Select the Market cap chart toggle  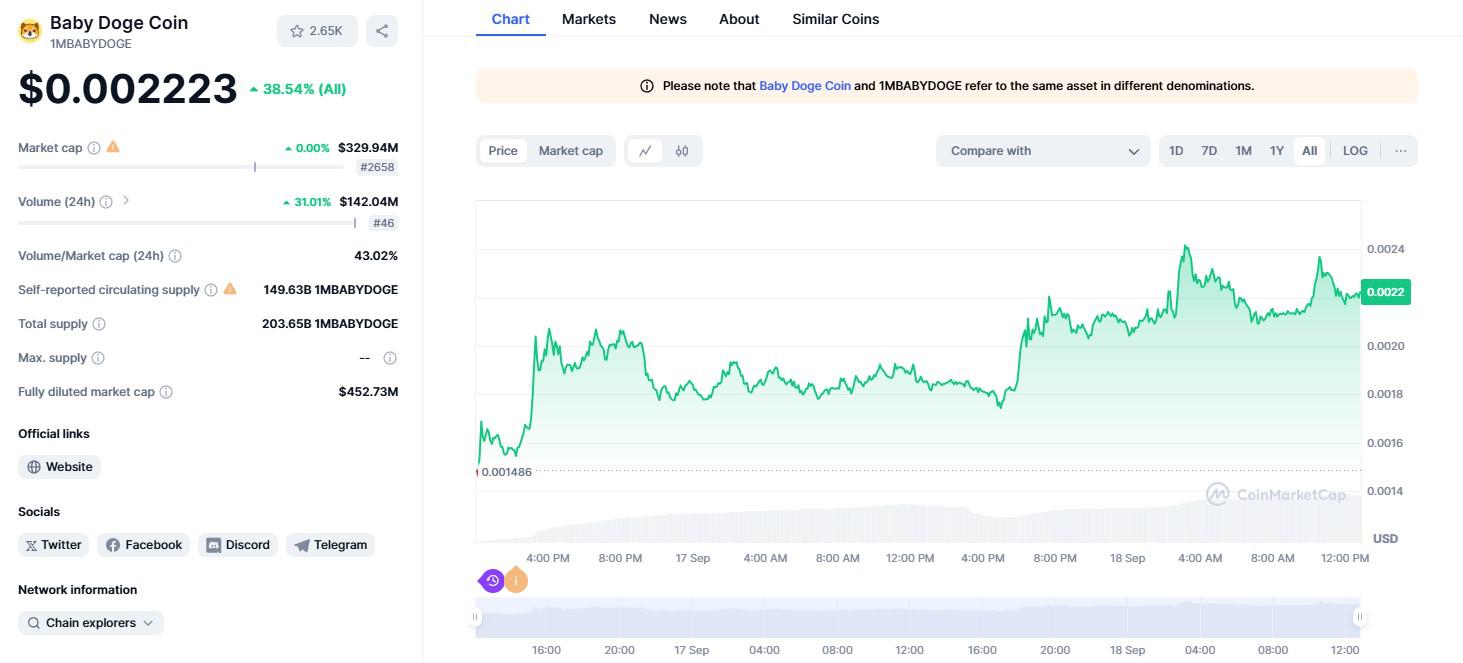pos(571,151)
